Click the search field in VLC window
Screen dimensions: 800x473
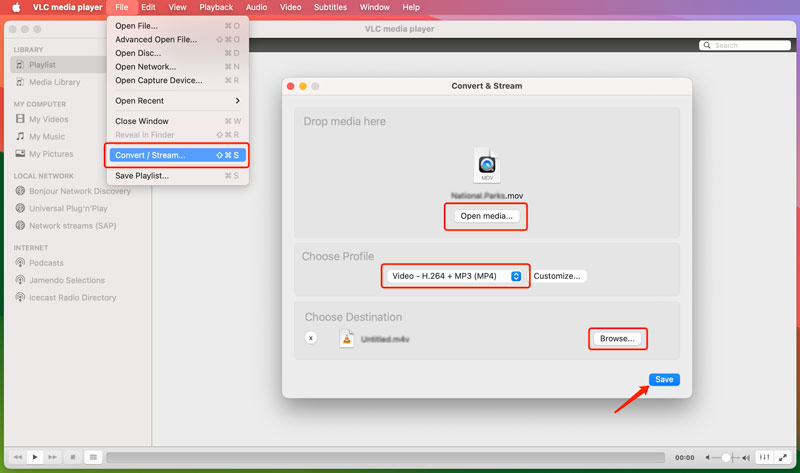coord(745,45)
